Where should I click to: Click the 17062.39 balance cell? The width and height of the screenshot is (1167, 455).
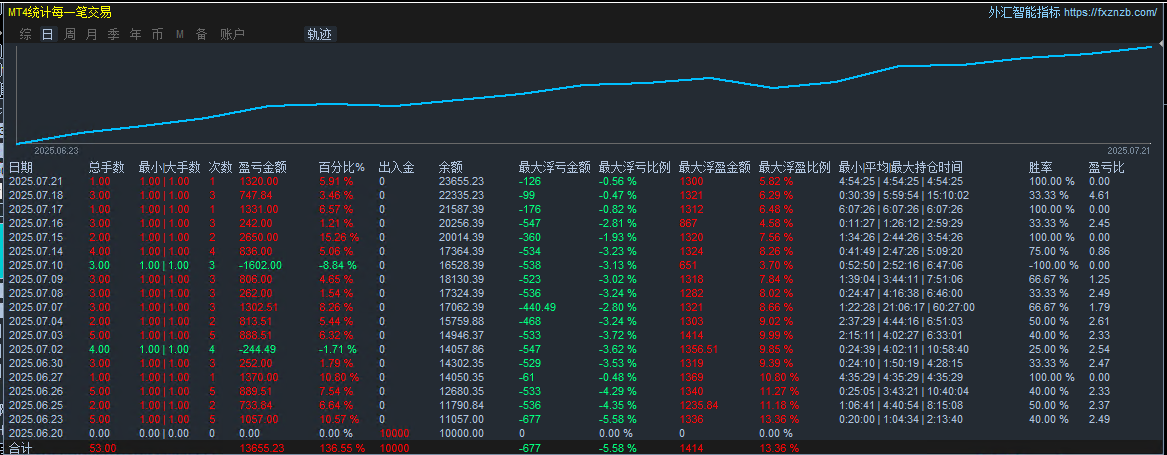[x=461, y=307]
